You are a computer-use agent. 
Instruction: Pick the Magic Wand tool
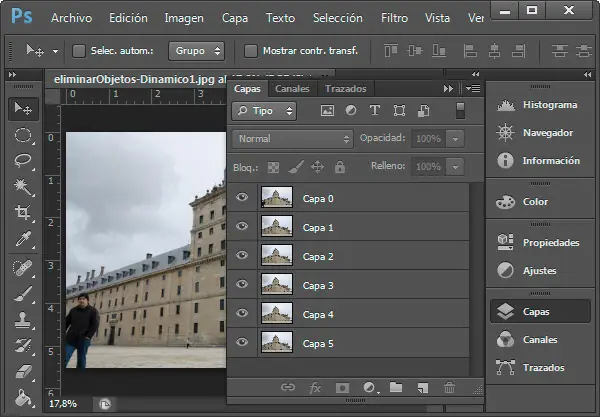[21, 187]
